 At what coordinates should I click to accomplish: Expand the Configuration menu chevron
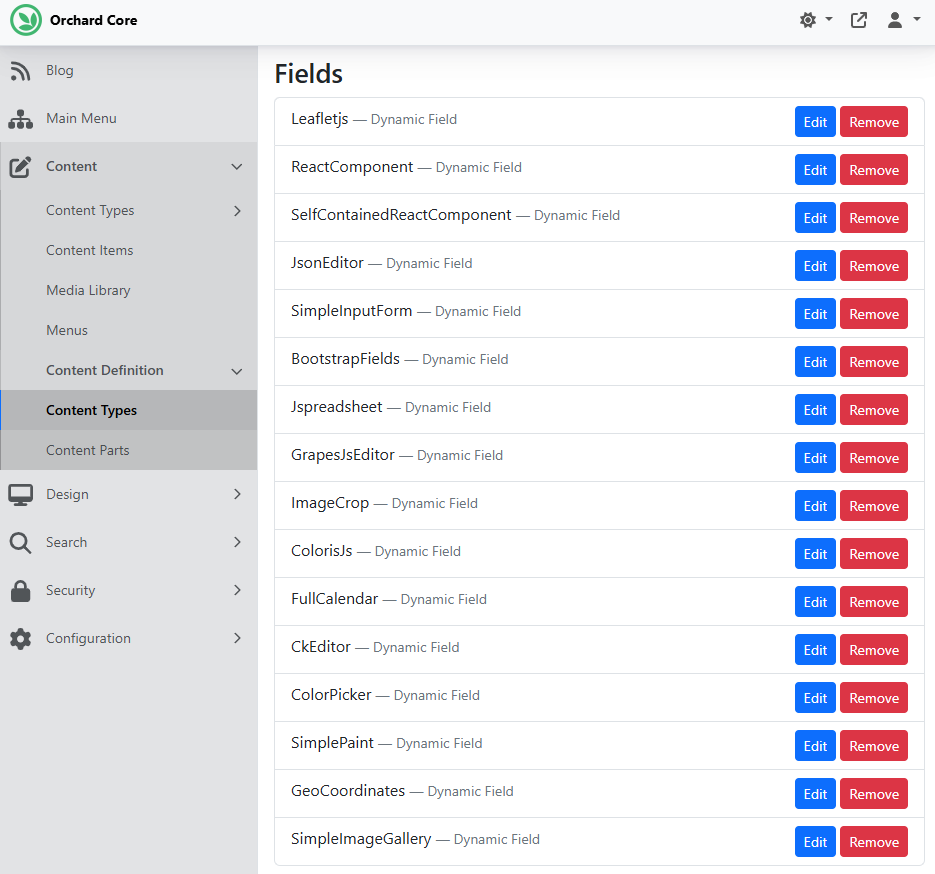tap(237, 638)
